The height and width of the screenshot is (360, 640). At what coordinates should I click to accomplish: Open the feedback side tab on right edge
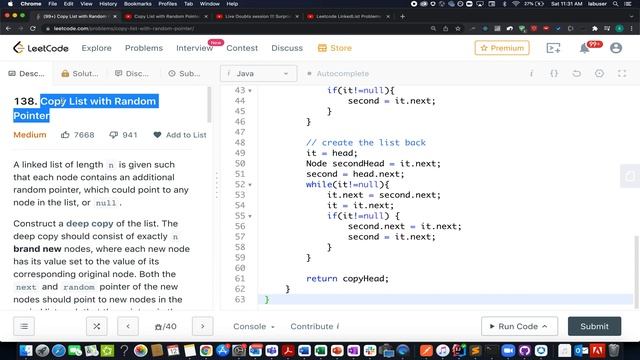630,176
